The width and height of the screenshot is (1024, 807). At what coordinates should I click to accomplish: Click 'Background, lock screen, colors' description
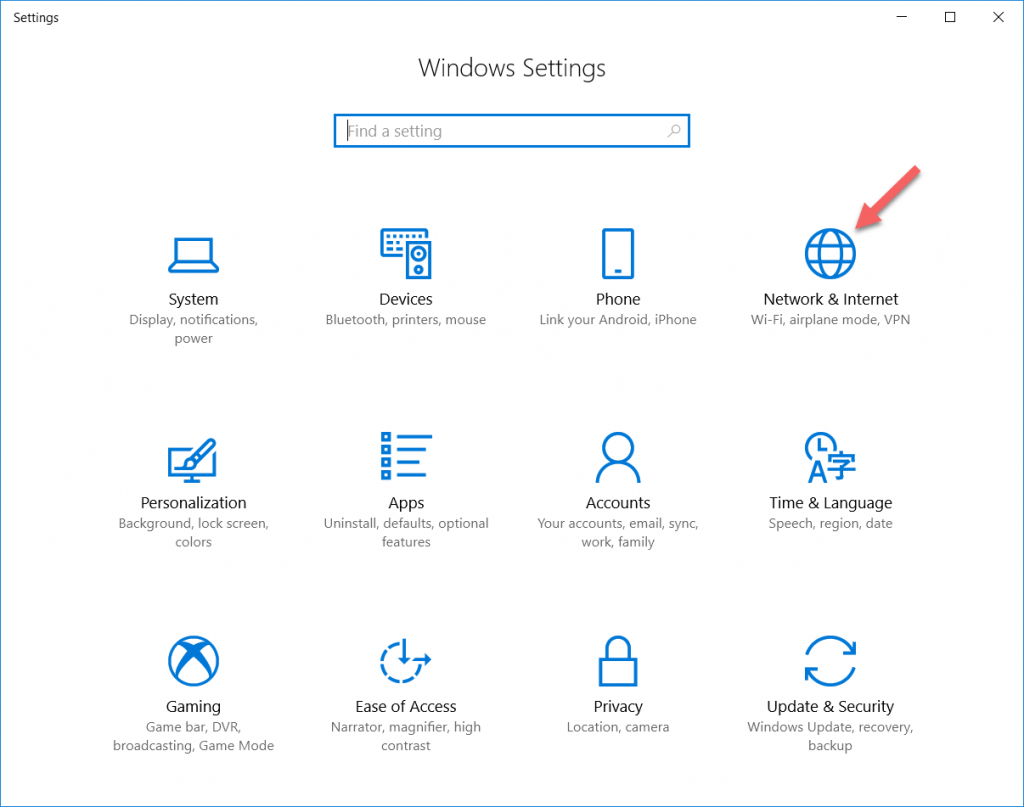pos(193,533)
